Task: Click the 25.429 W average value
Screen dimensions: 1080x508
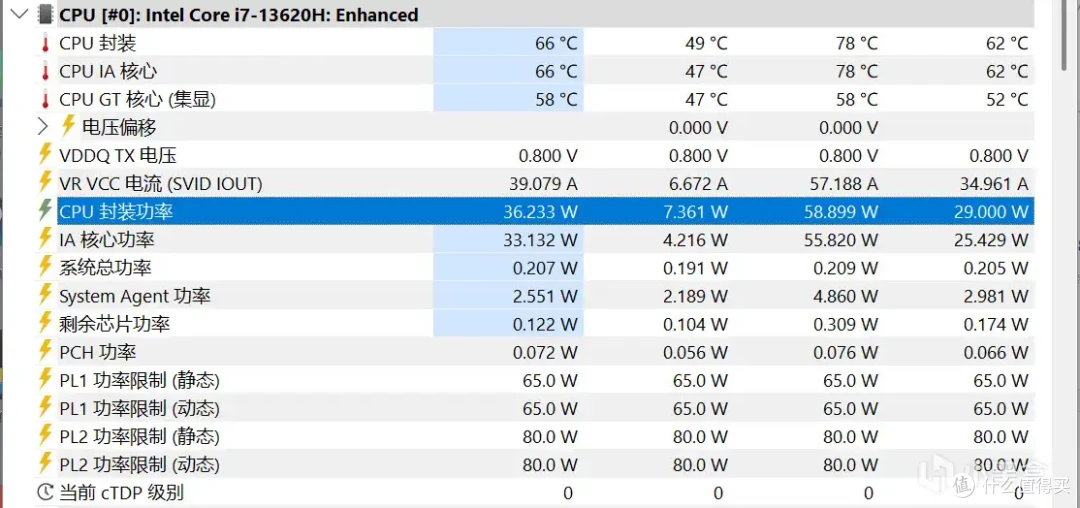Action: (992, 240)
